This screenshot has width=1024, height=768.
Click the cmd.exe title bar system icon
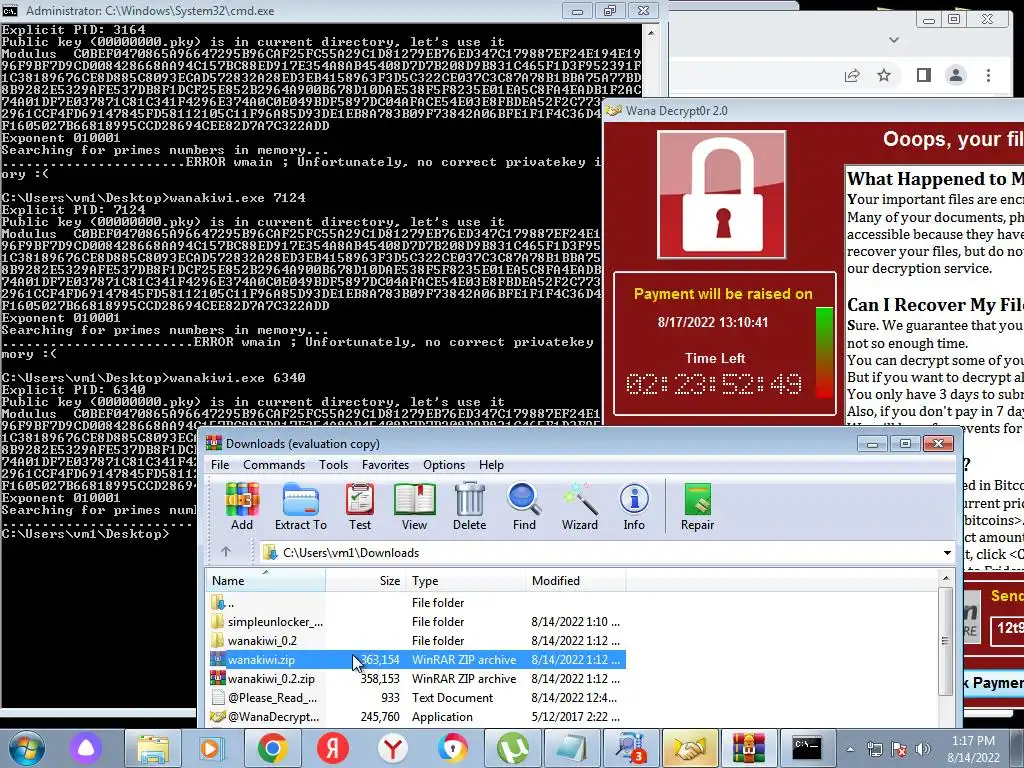click(10, 10)
